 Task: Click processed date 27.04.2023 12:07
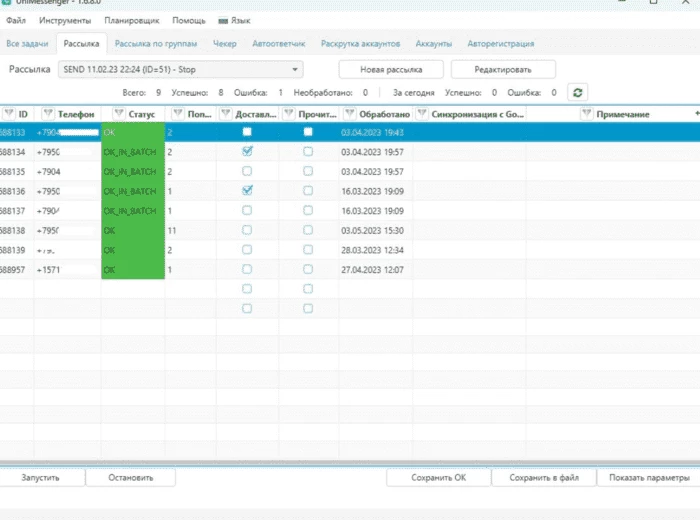click(x=372, y=270)
